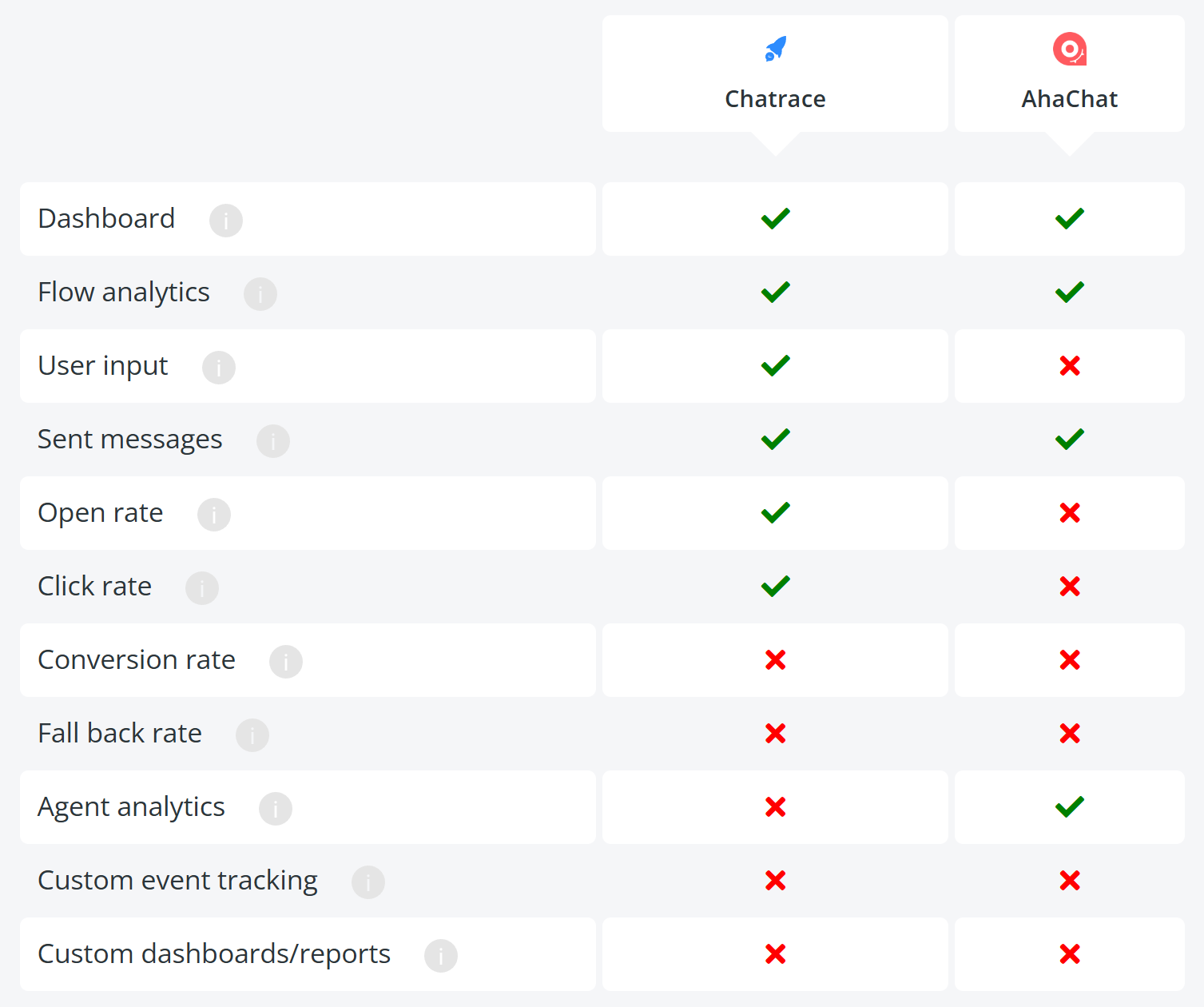View info for Custom event tracking

click(x=368, y=882)
